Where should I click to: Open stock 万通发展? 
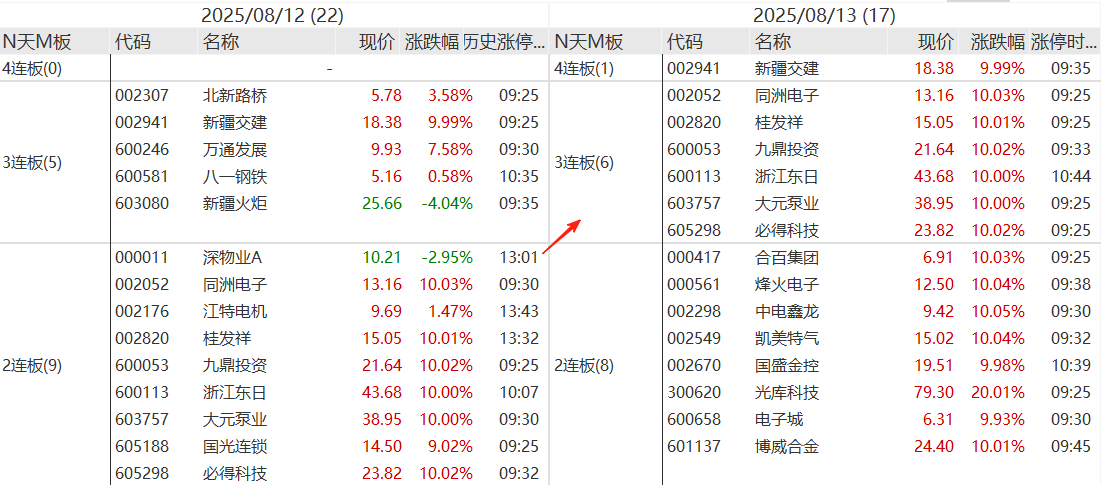(235, 150)
